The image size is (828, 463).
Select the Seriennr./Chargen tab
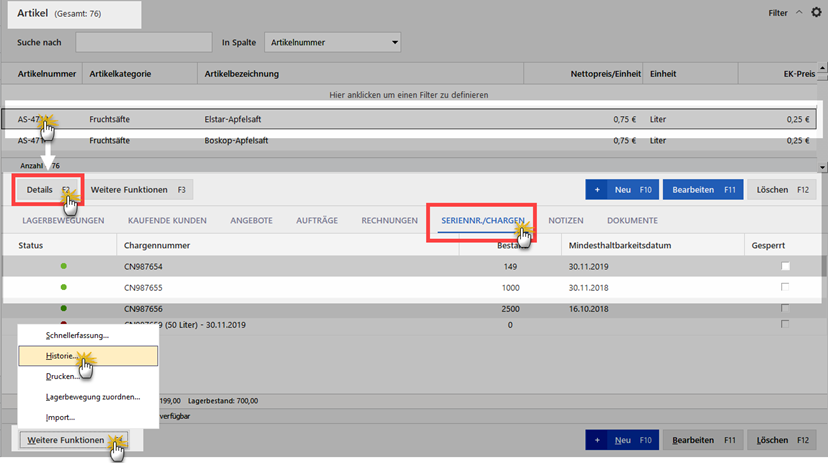(483, 221)
